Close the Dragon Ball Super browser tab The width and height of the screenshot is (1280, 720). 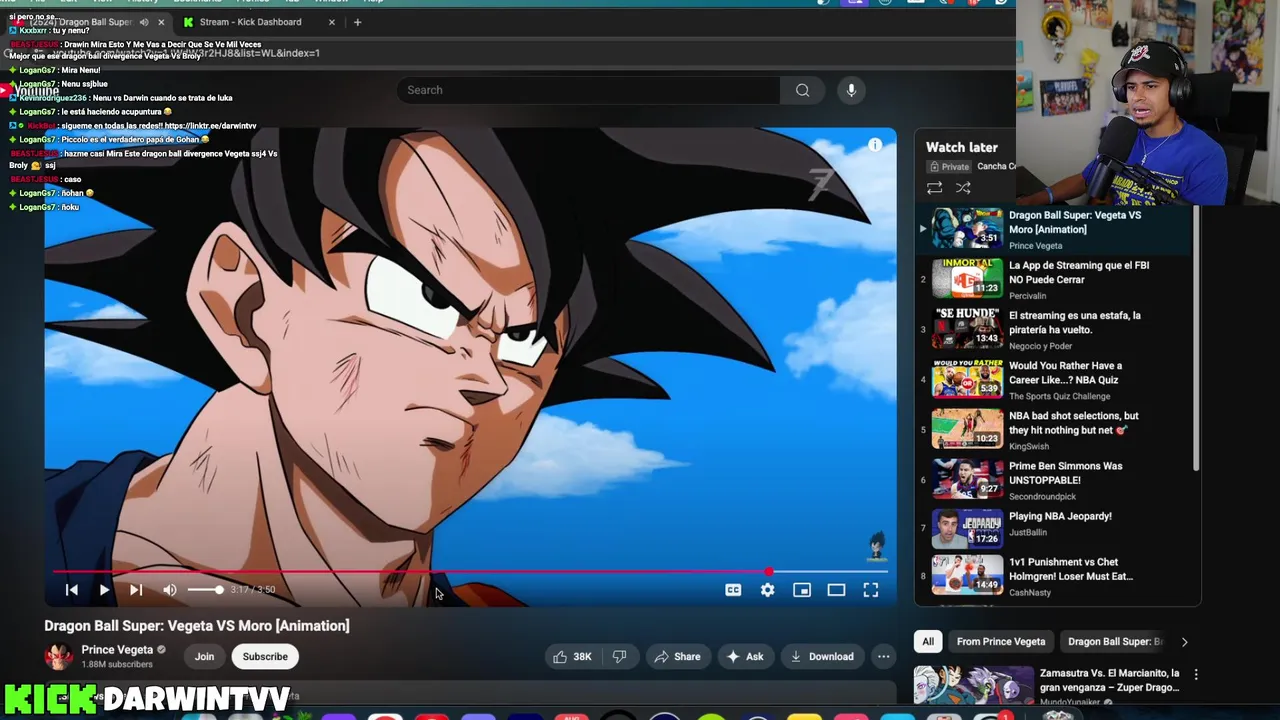click(x=161, y=22)
